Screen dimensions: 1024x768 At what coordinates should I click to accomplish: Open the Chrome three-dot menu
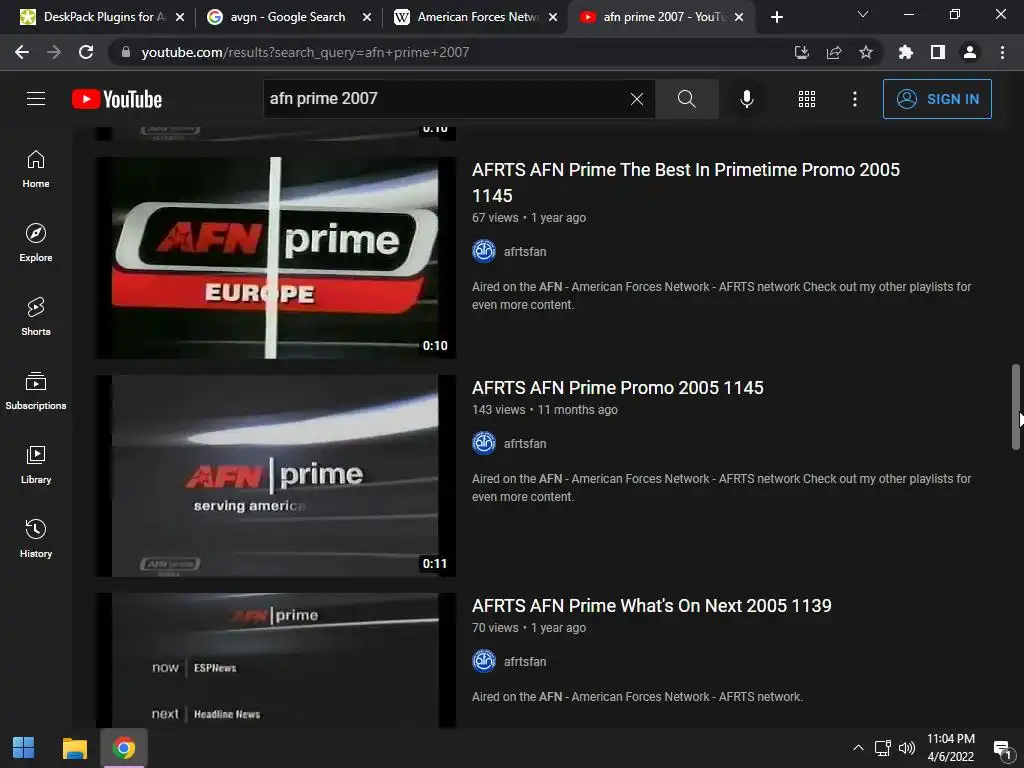coord(1002,52)
